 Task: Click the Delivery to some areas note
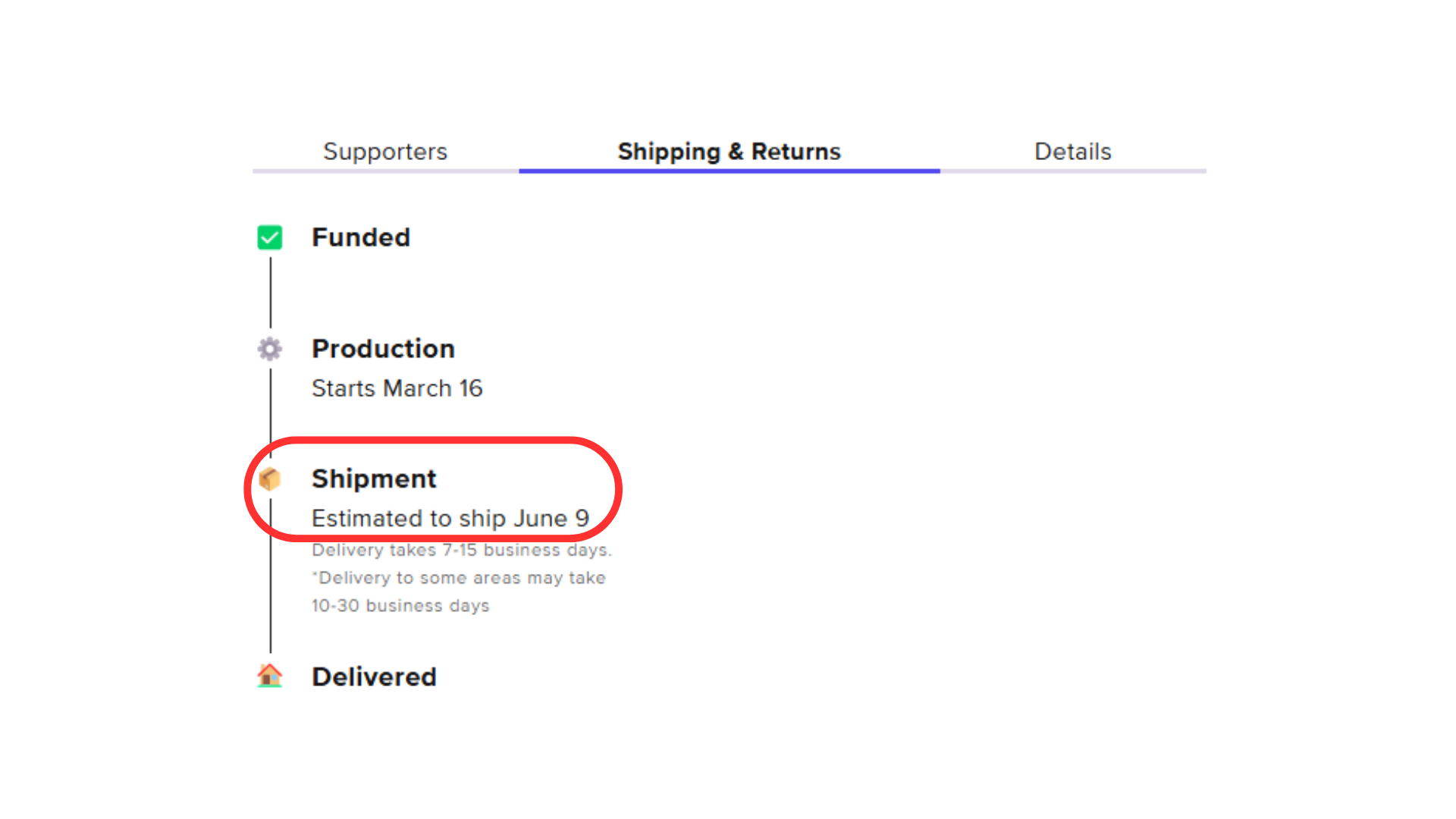[459, 578]
